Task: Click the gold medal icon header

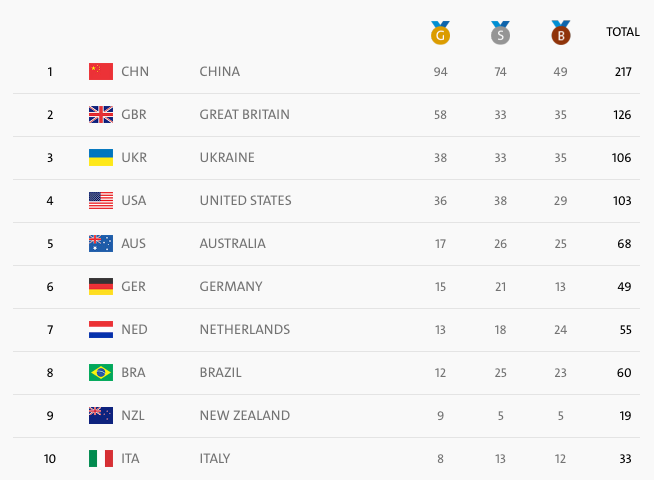Action: click(x=440, y=33)
